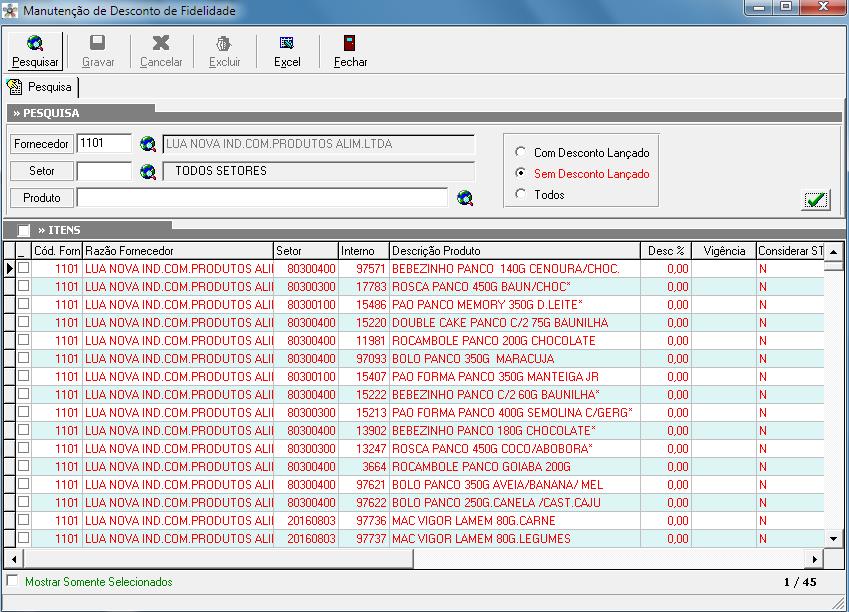Click the application icon in the title bar
This screenshot has height=612, width=849.
10,10
